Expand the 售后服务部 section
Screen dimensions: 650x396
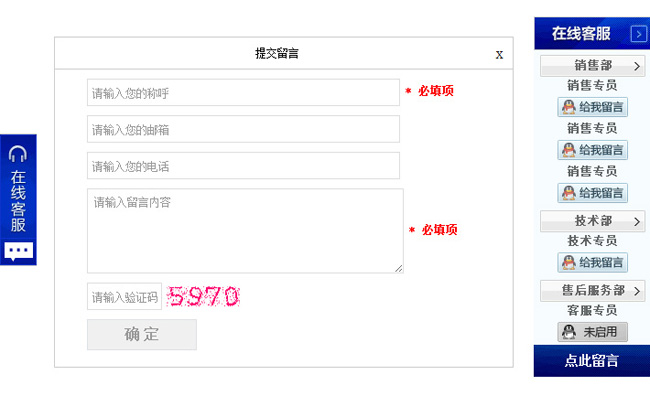coord(592,291)
